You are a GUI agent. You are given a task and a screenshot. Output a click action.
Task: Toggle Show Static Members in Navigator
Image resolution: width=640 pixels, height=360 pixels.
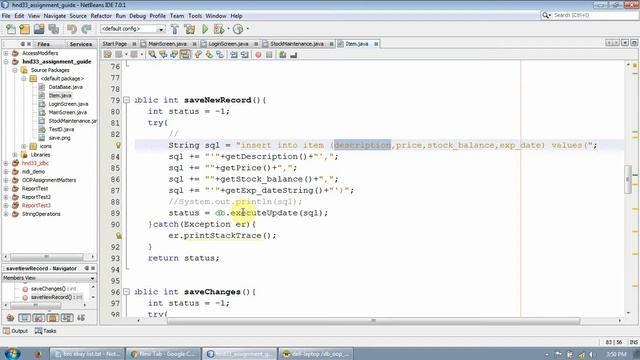[39, 318]
